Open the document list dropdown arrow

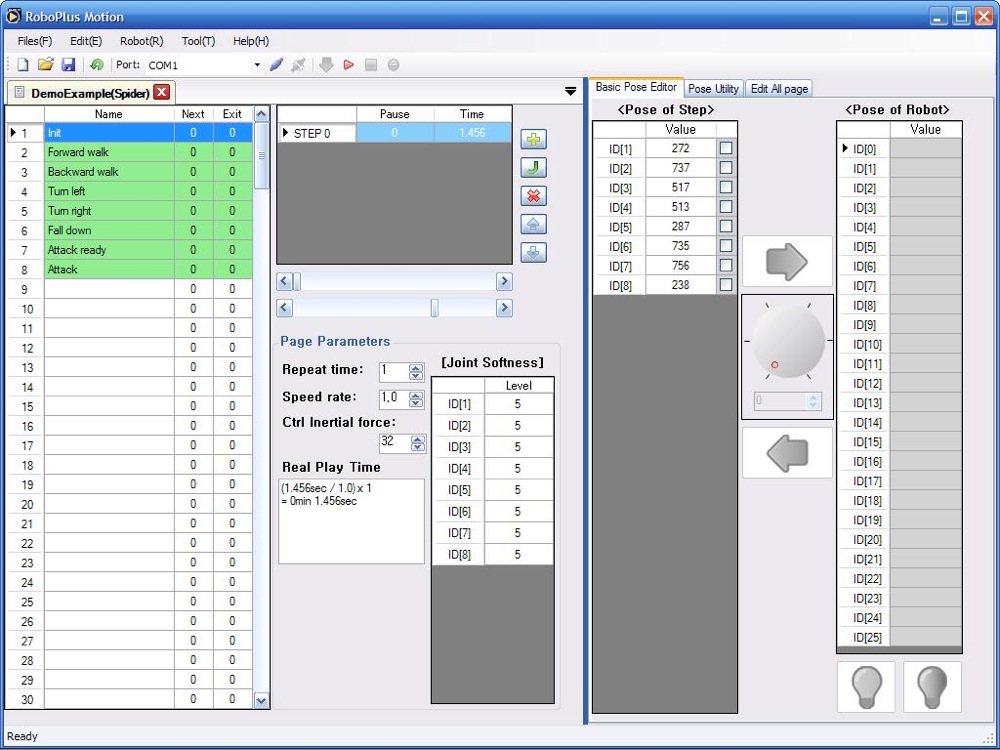(x=571, y=92)
